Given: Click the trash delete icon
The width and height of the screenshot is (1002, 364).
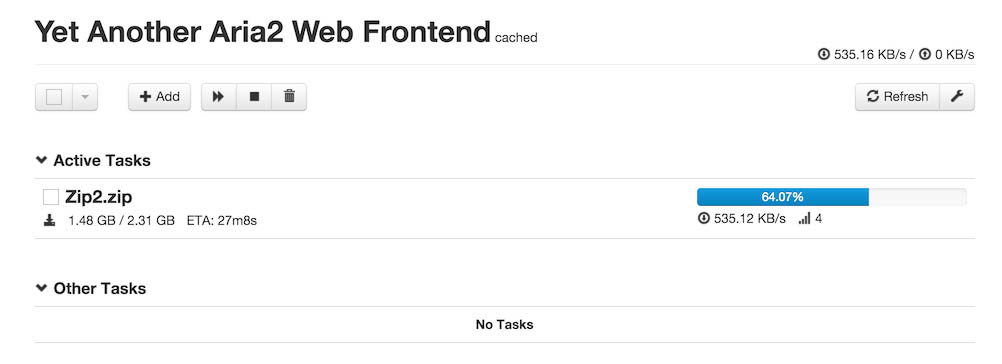Looking at the screenshot, I should [x=289, y=96].
